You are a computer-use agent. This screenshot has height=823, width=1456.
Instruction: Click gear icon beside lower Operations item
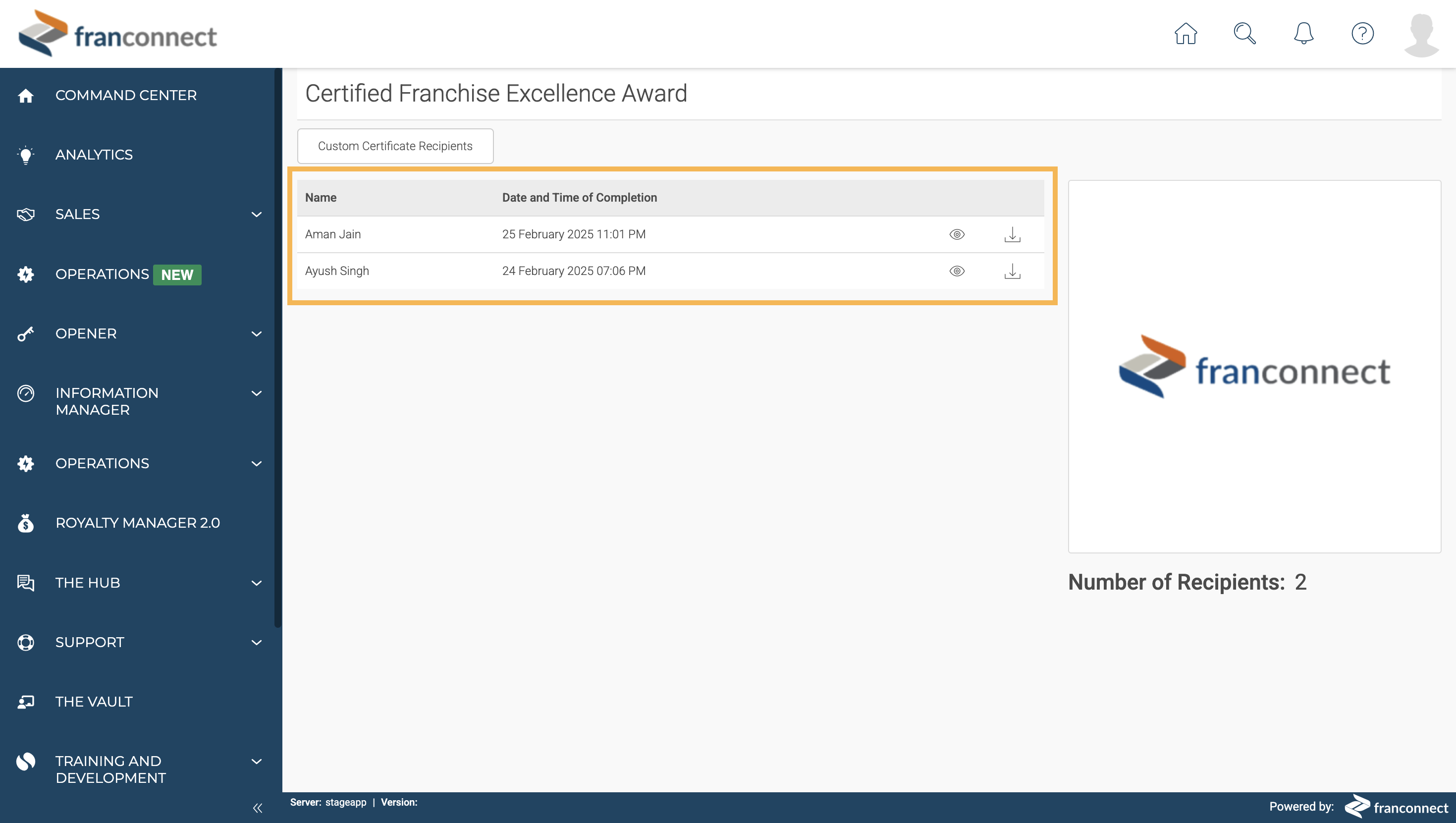tap(25, 463)
